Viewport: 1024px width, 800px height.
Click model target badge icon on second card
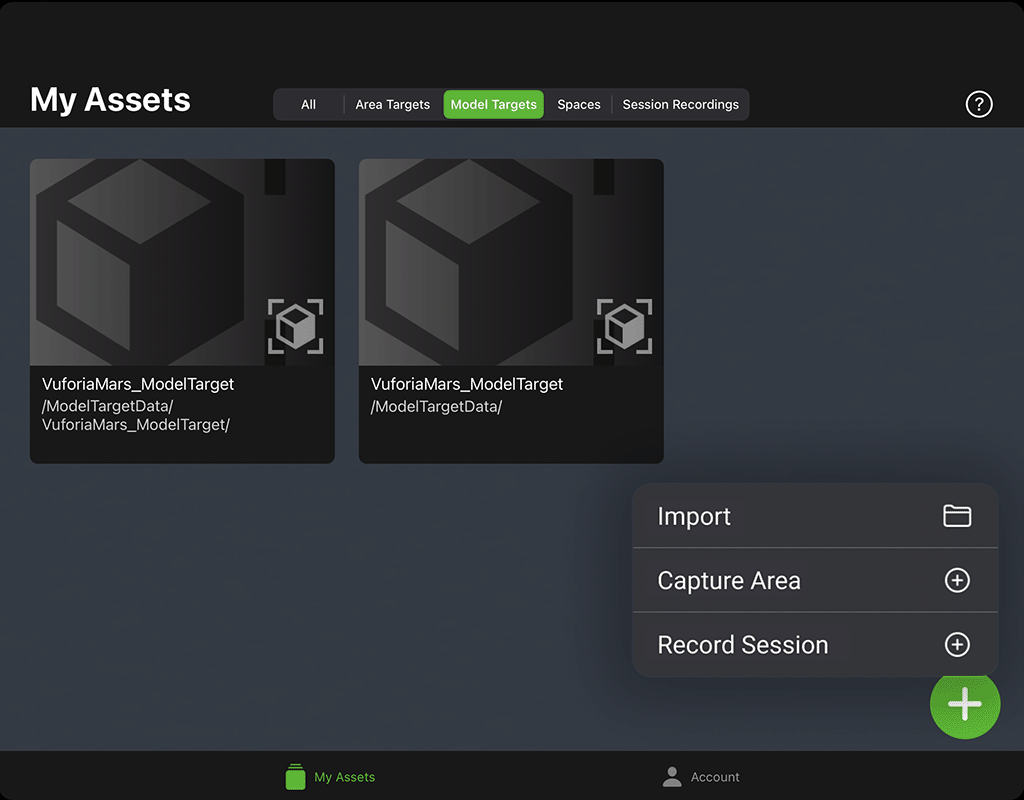624,326
